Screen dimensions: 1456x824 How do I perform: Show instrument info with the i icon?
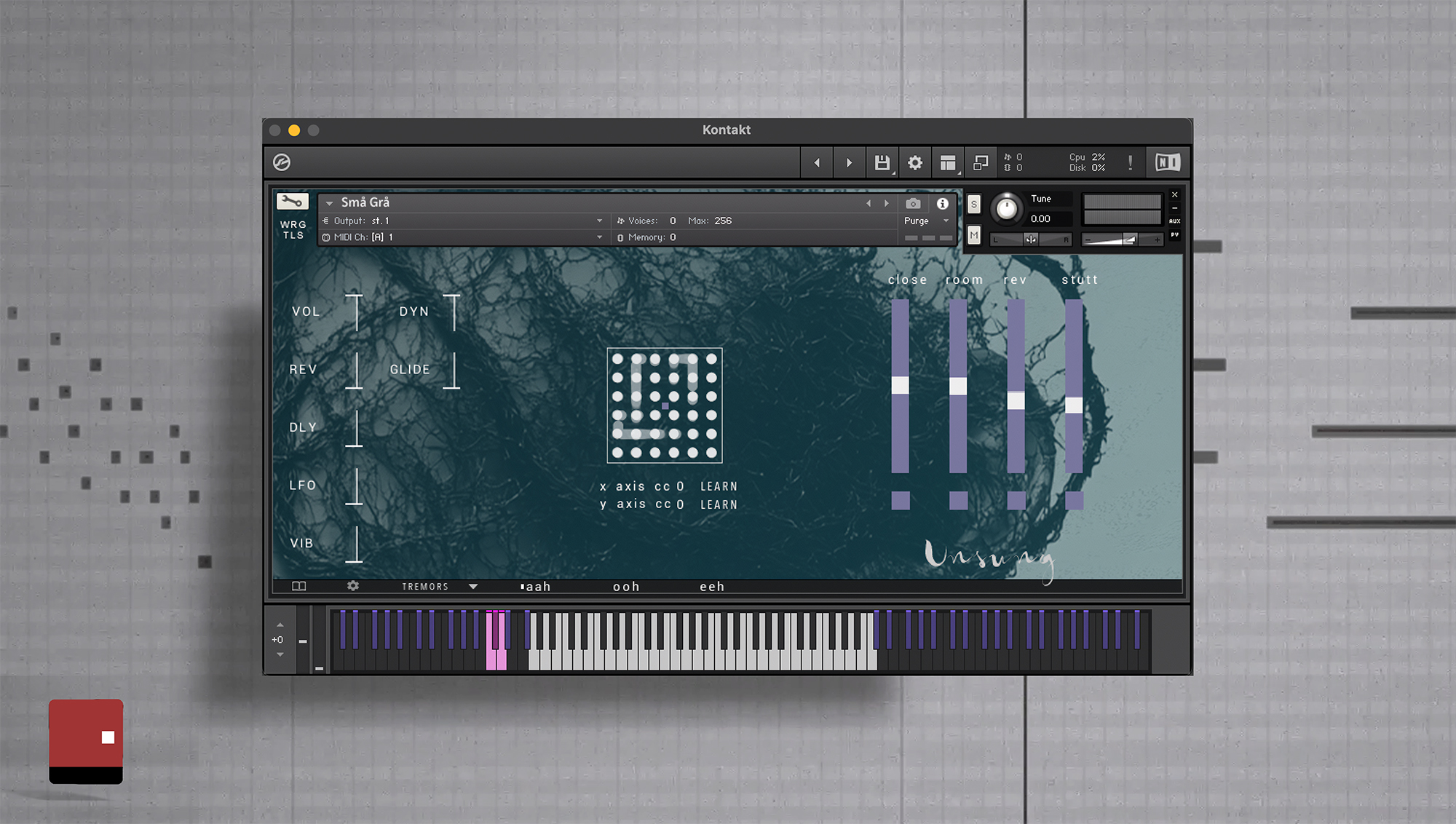(943, 204)
